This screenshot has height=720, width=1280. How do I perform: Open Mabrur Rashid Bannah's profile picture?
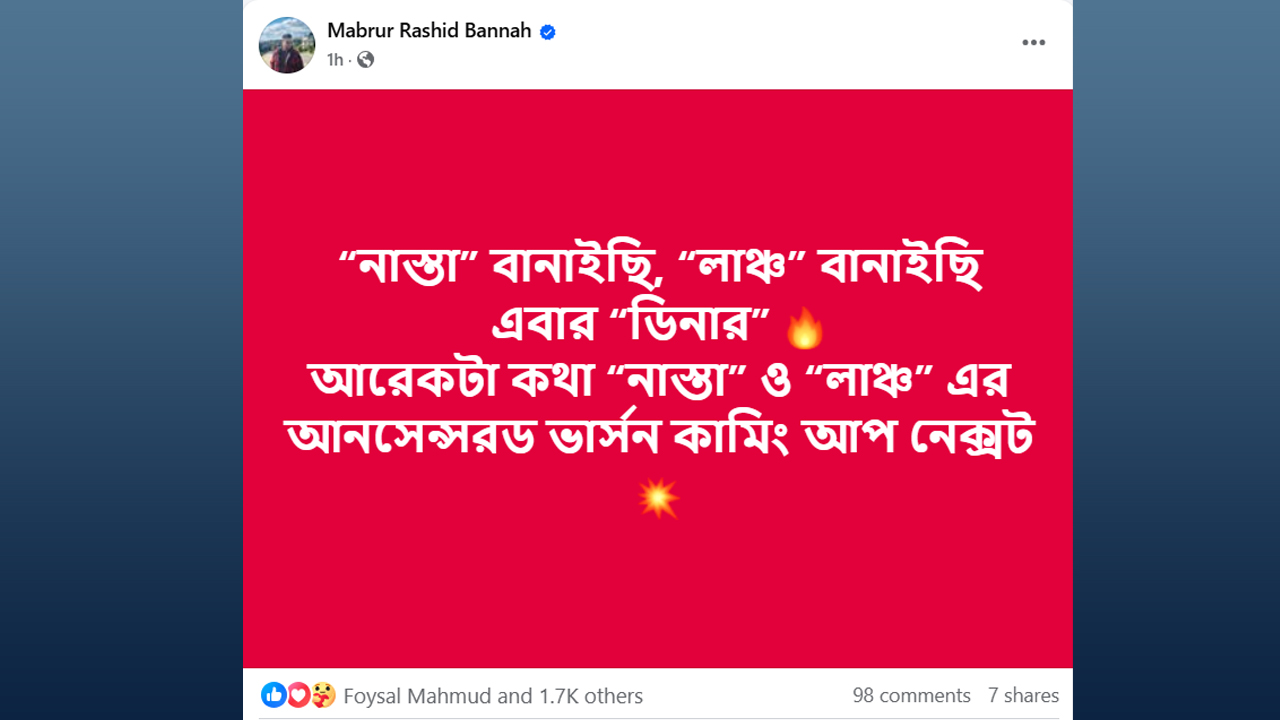287,45
